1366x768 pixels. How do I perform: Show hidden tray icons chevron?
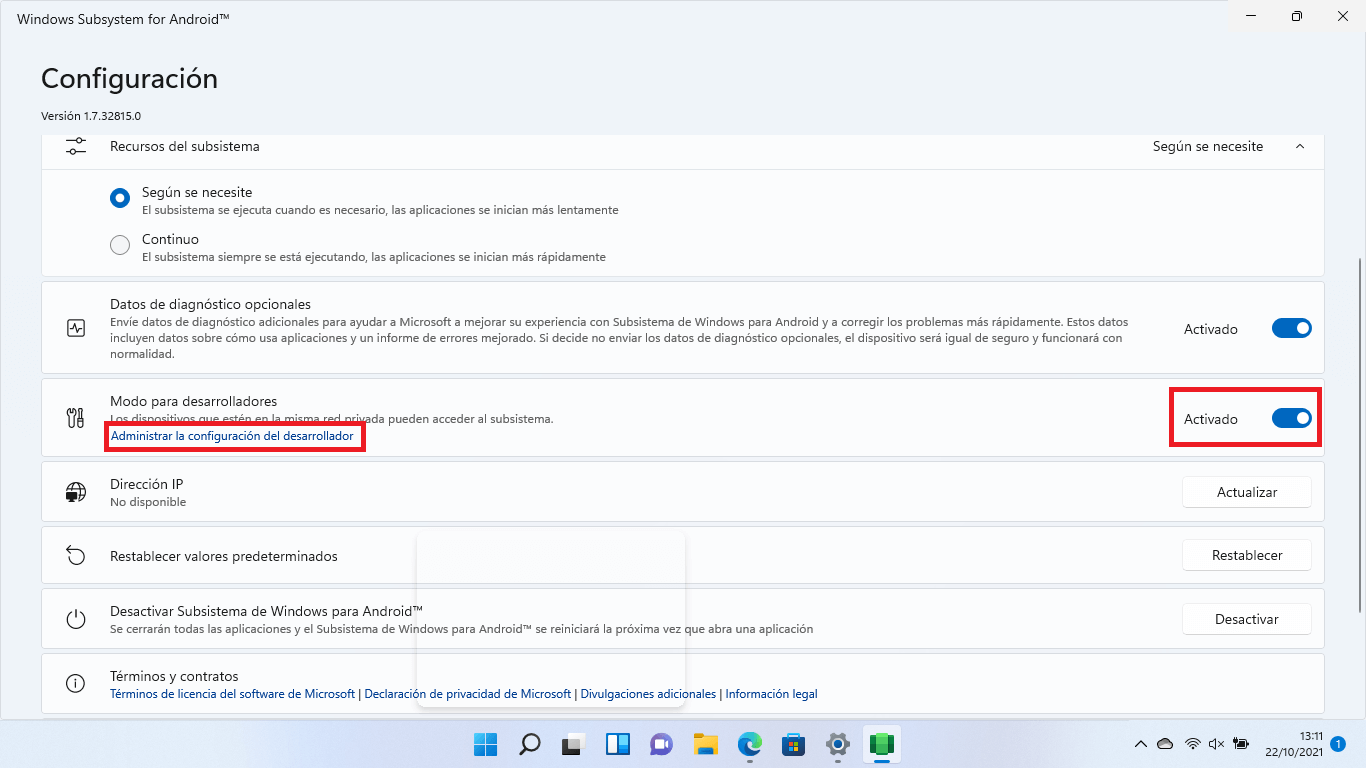click(x=1141, y=744)
